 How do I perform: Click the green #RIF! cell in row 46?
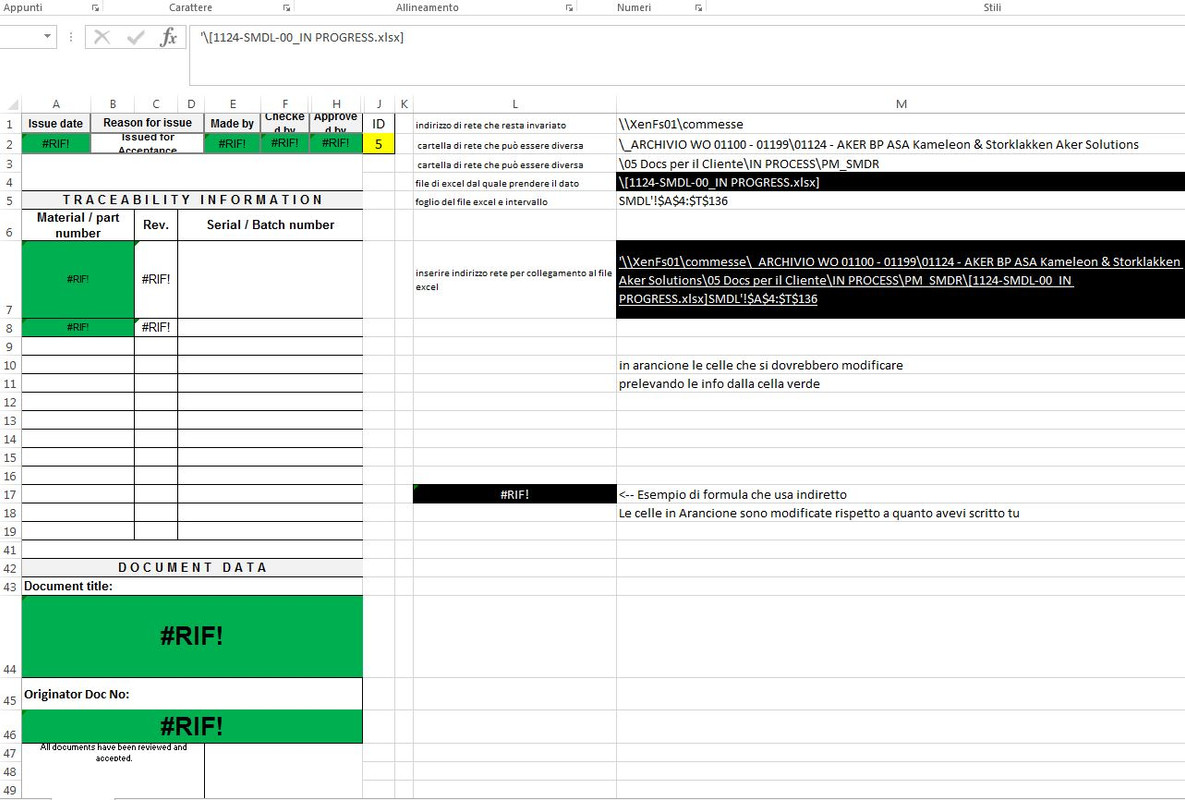coord(192,726)
